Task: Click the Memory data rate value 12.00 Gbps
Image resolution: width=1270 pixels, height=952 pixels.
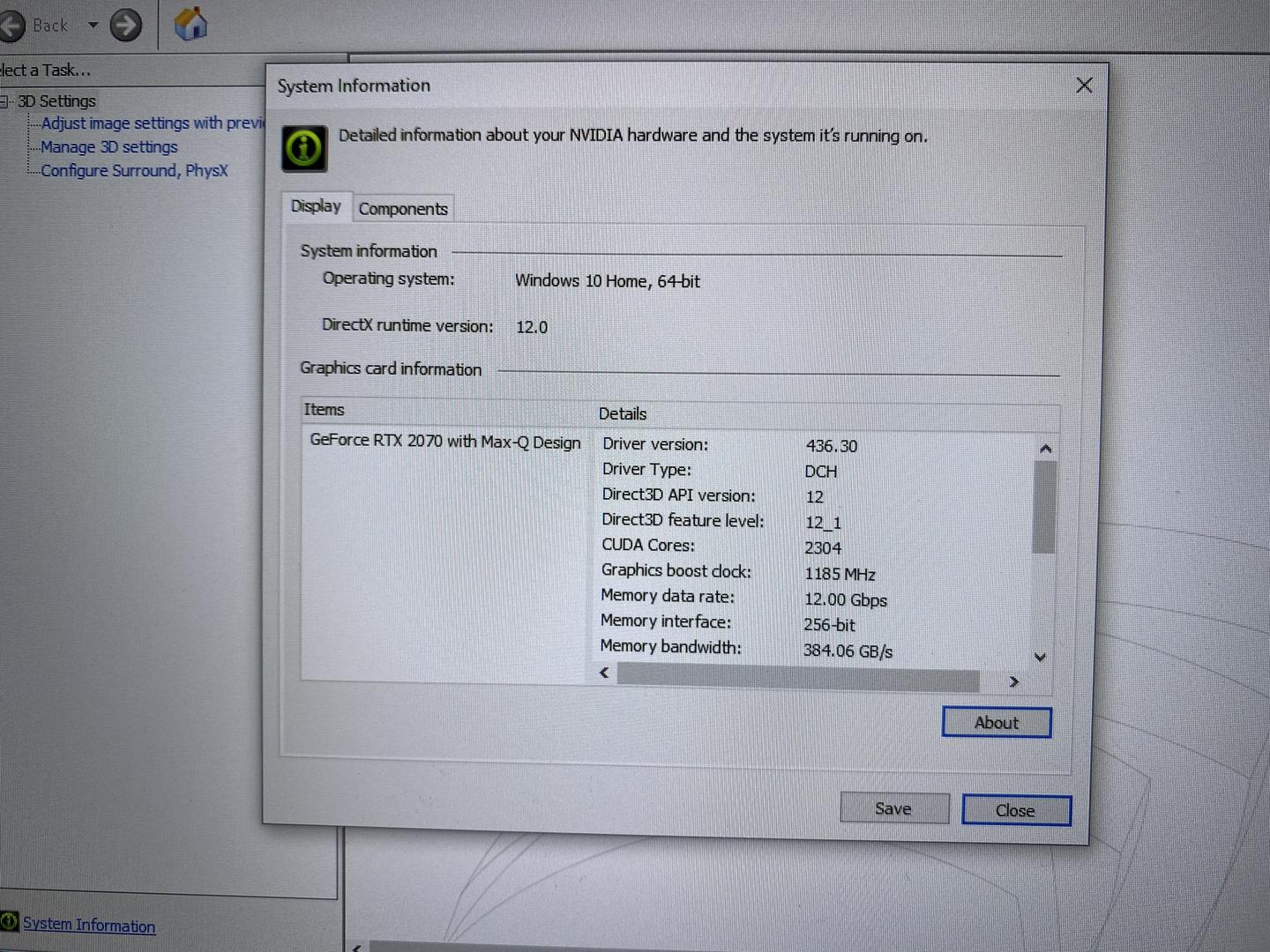Action: click(x=846, y=599)
